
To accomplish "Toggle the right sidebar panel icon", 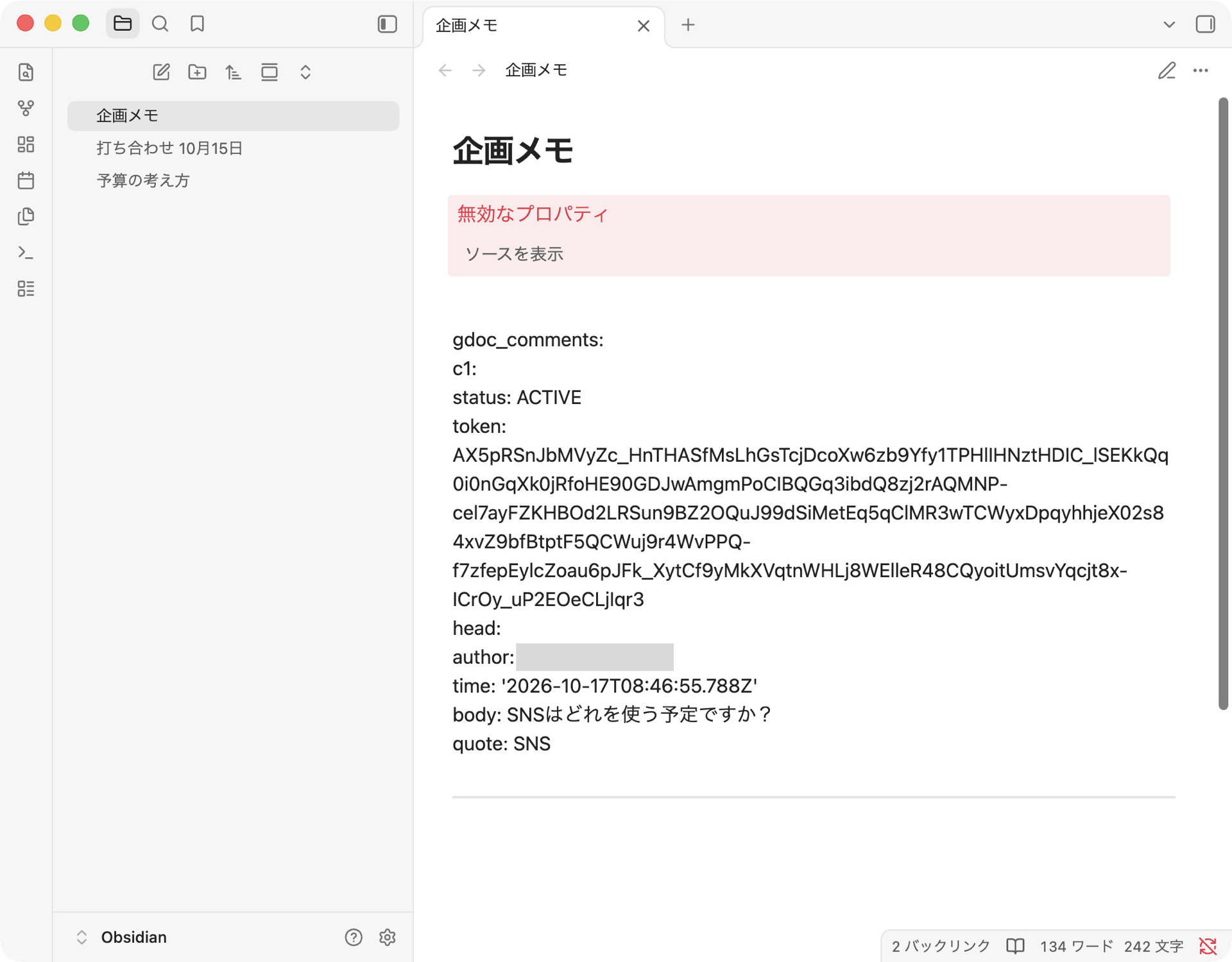I will point(1205,24).
